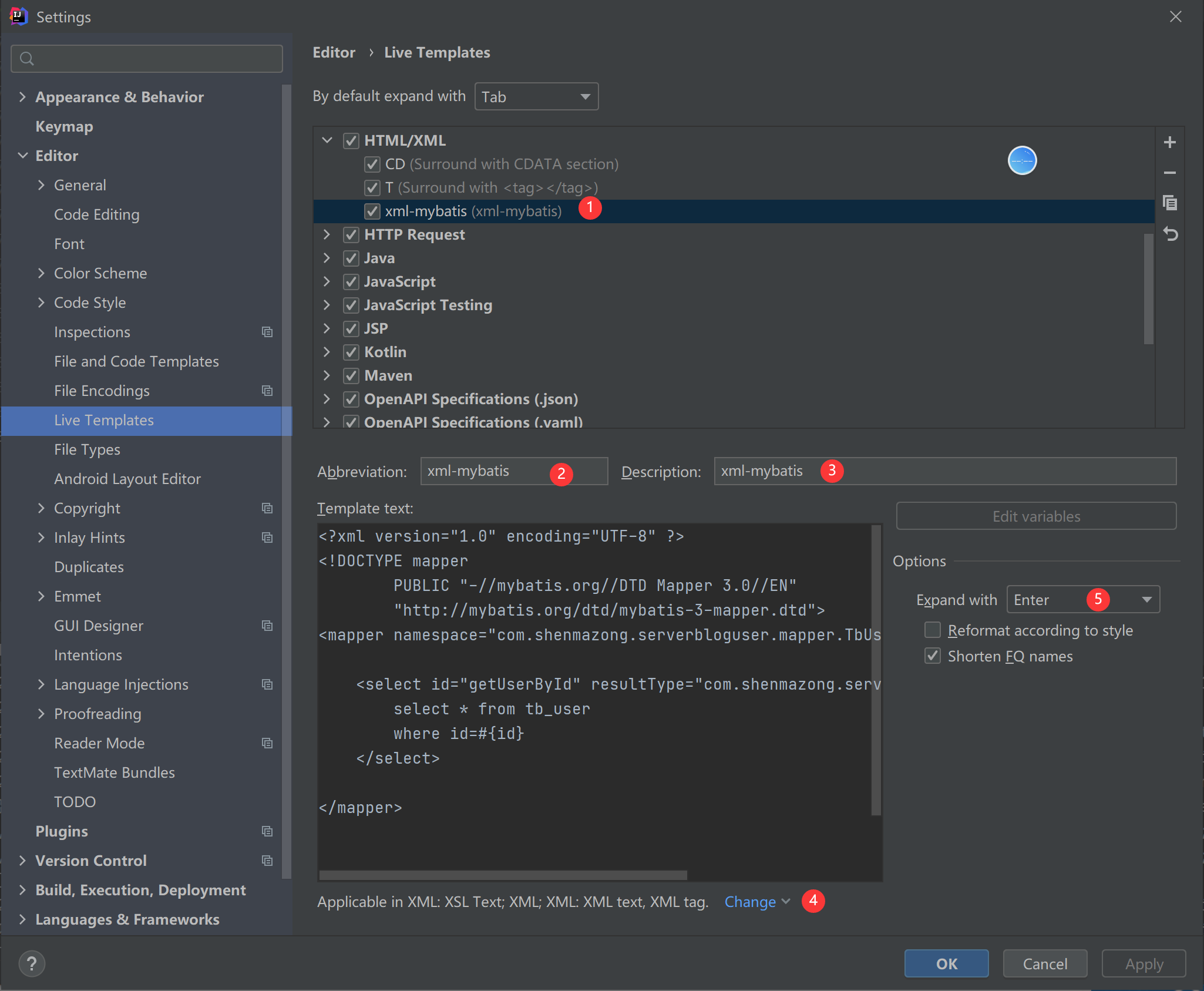Viewport: 1204px width, 991px height.
Task: Toggle the Kotlin group checkbox
Action: (x=351, y=352)
